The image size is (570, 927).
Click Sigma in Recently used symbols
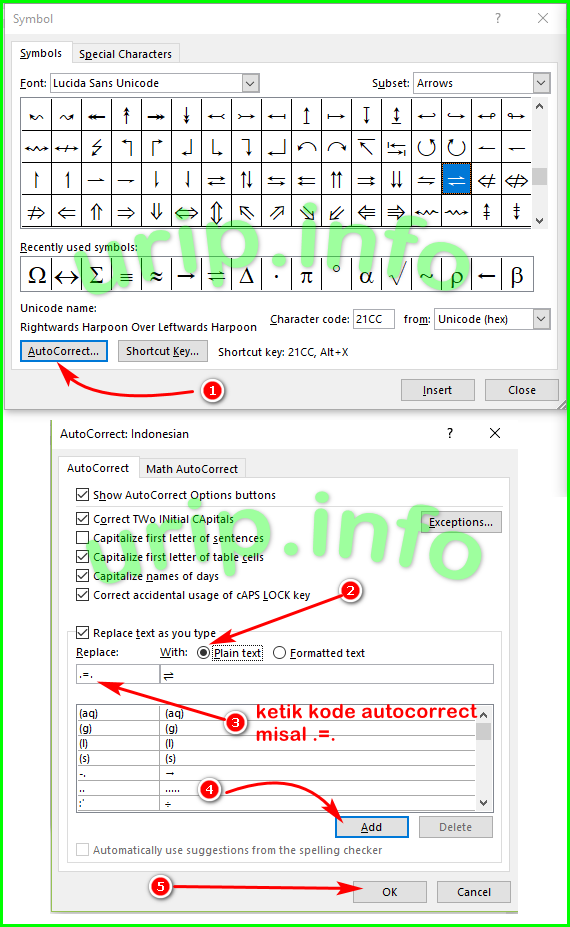(x=96, y=275)
